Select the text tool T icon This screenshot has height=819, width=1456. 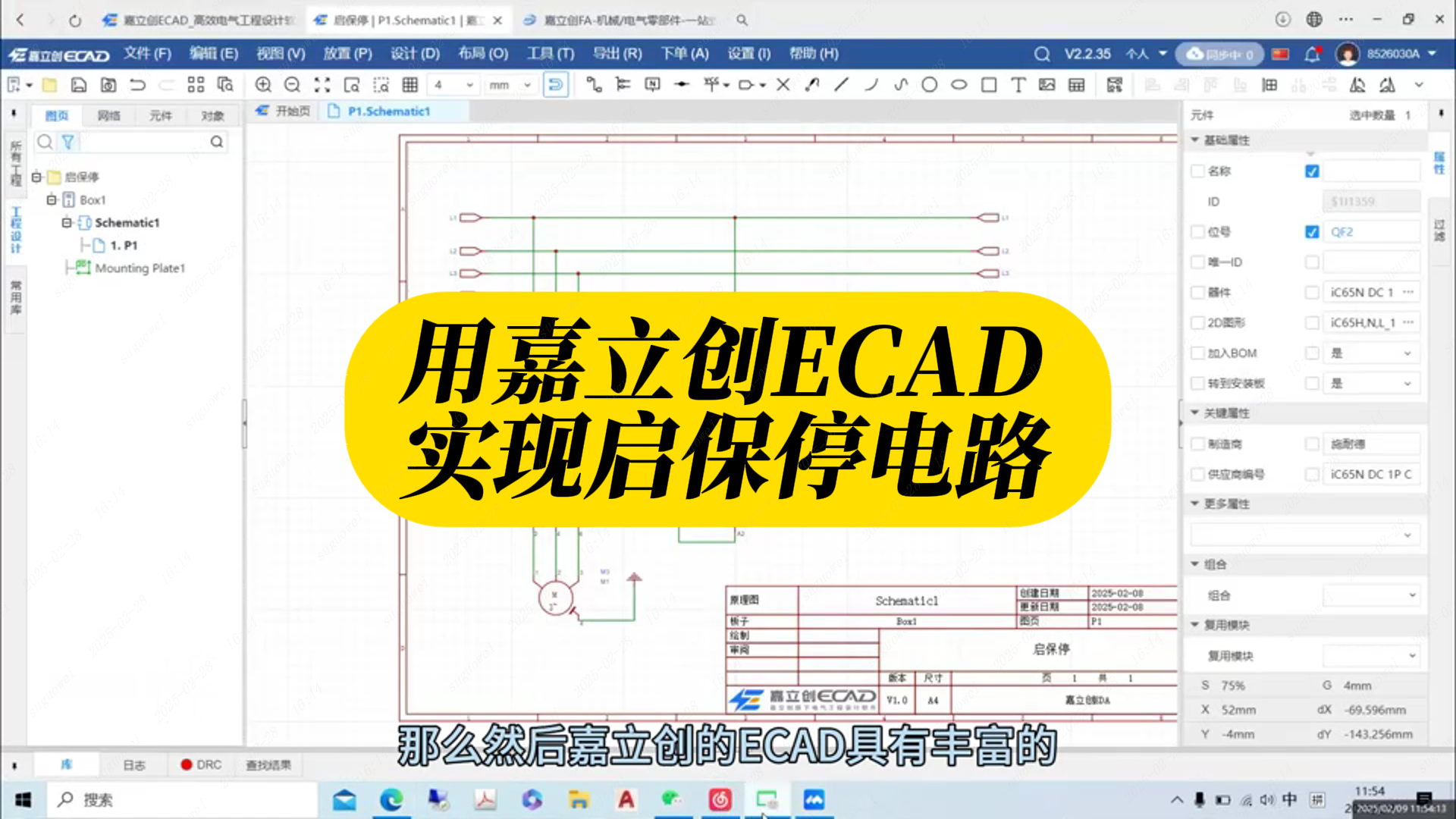click(x=1018, y=85)
